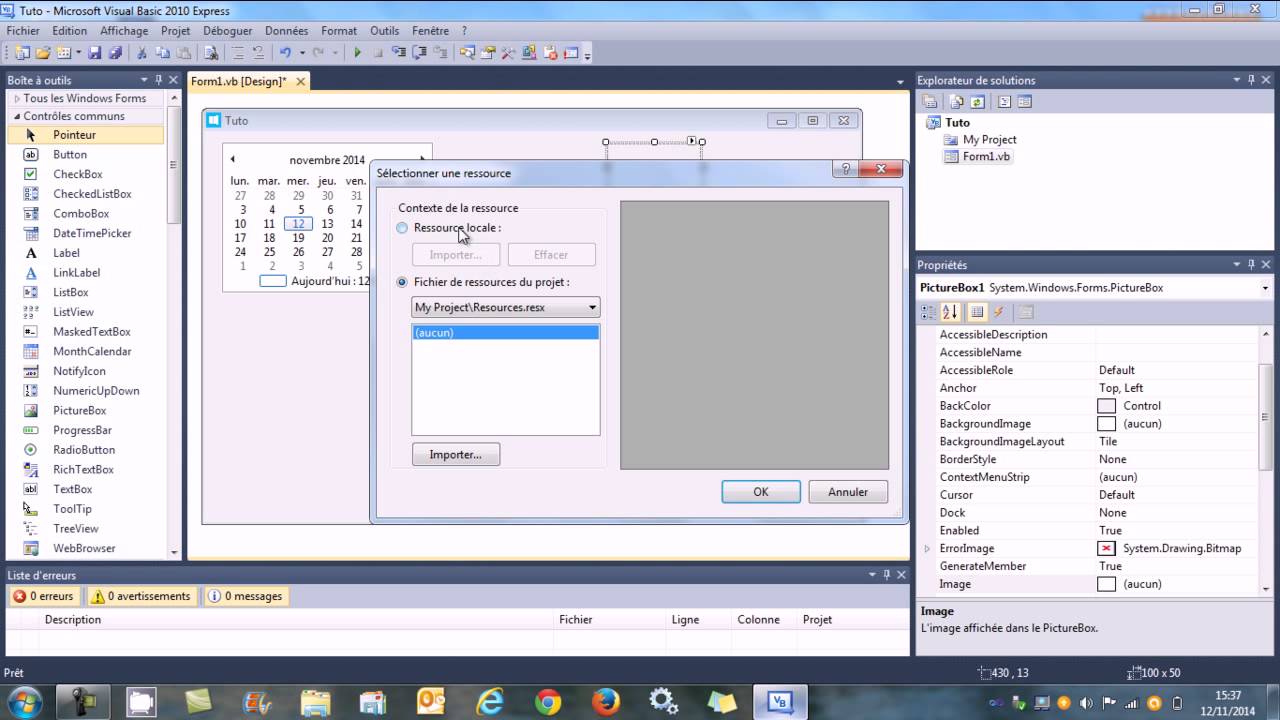
Task: Show the Properties grid icon in the Properties panel
Action: click(x=977, y=312)
